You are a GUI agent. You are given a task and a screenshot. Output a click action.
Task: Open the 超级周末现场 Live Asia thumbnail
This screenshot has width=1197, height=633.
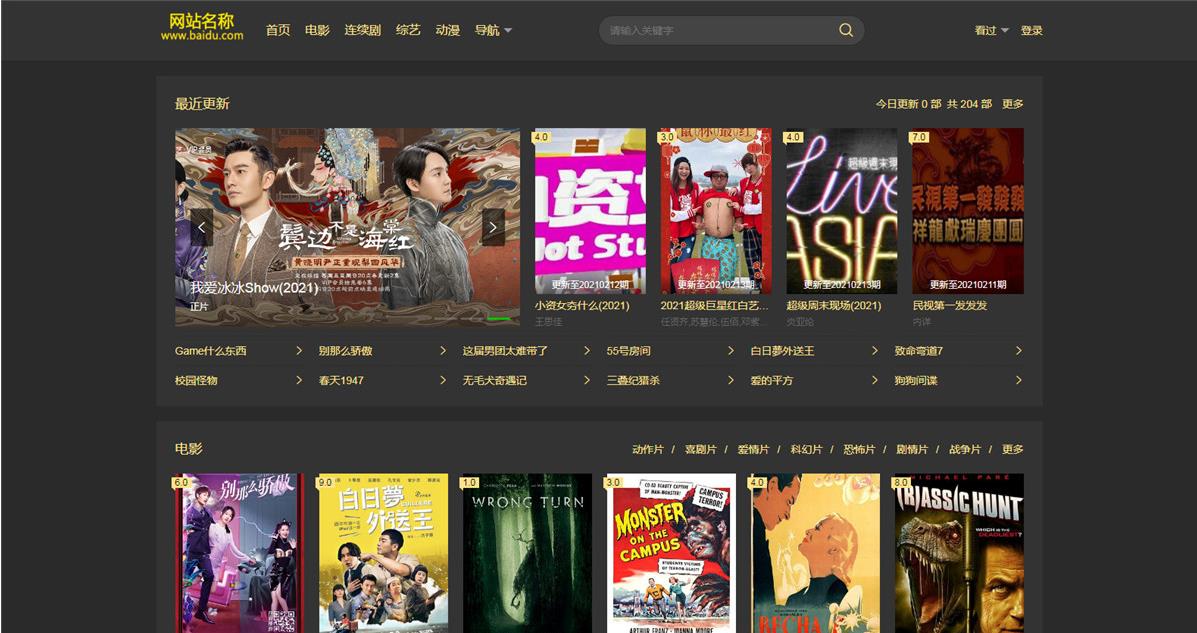point(841,211)
